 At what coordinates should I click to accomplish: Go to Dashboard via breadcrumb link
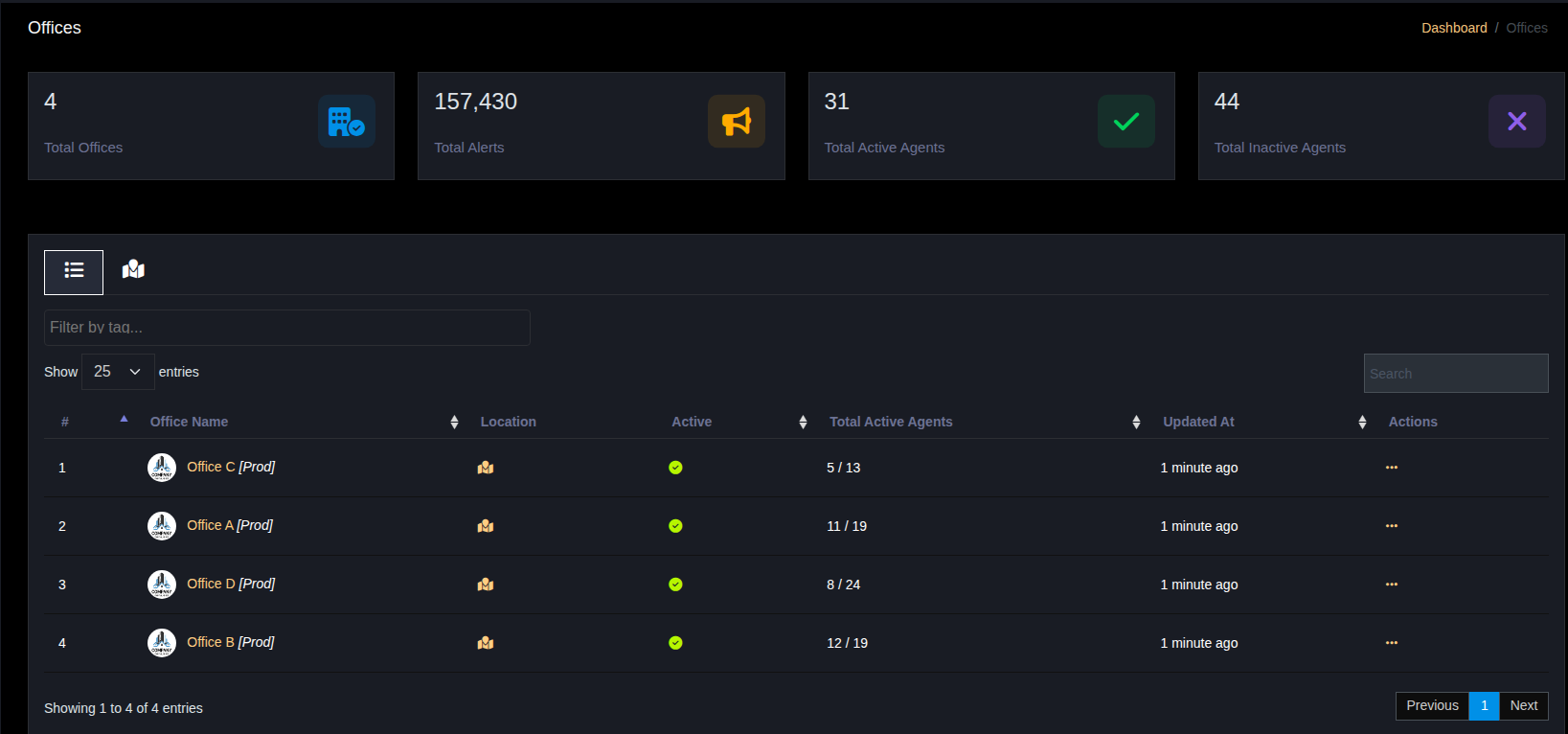coord(1453,28)
